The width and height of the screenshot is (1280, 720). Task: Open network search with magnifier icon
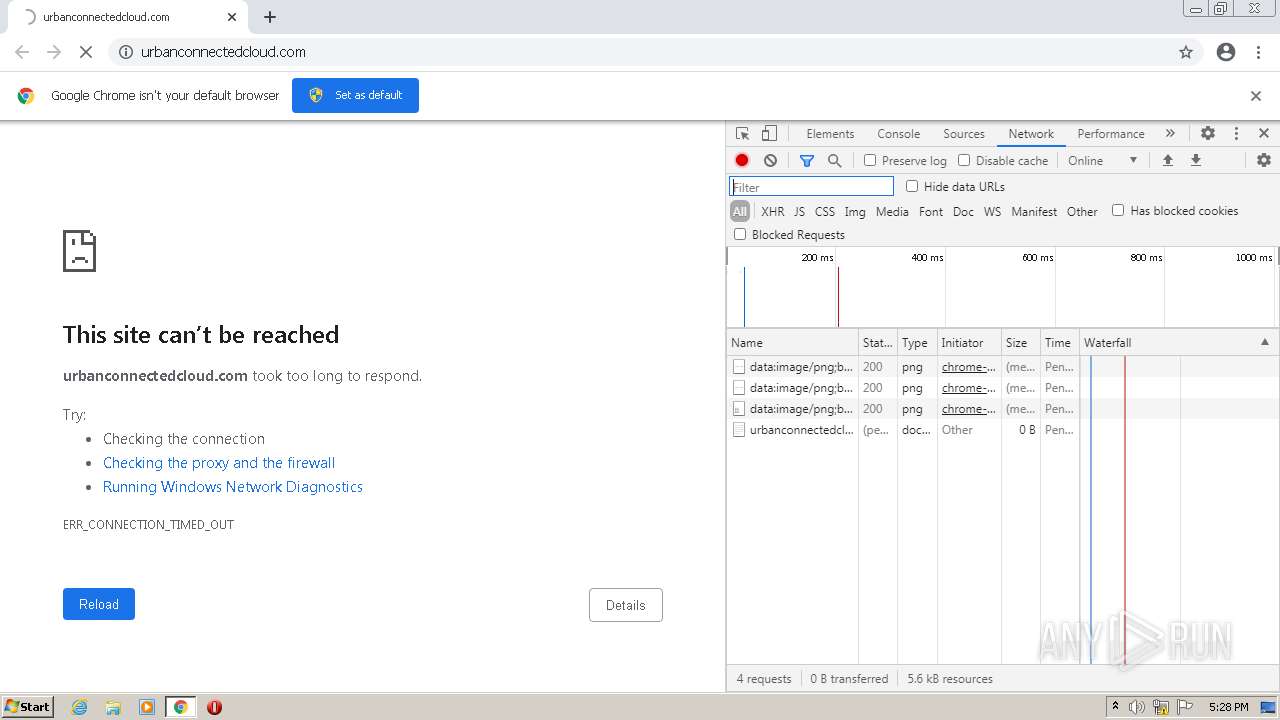coord(834,160)
